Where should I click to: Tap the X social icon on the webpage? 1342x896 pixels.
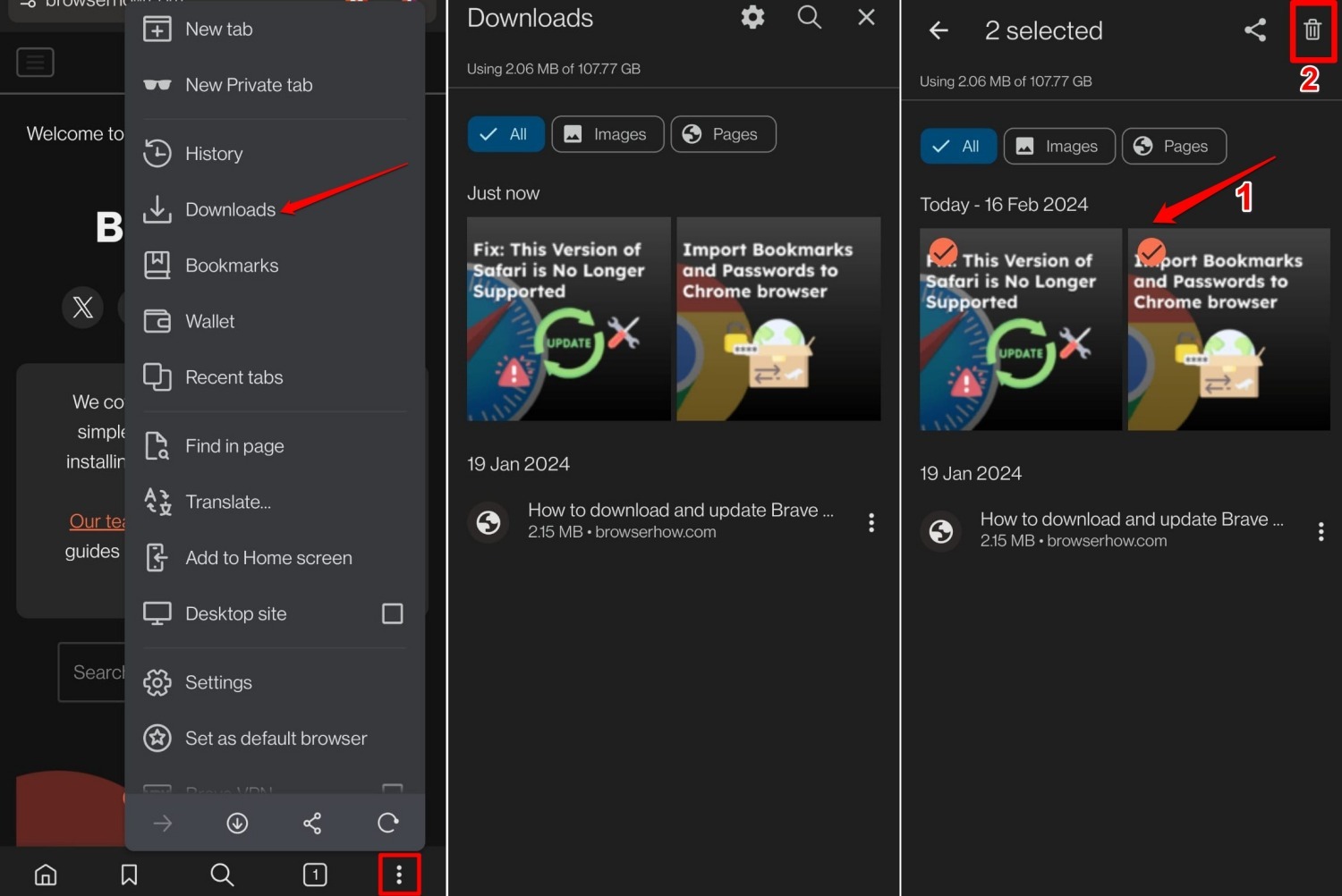coord(82,307)
